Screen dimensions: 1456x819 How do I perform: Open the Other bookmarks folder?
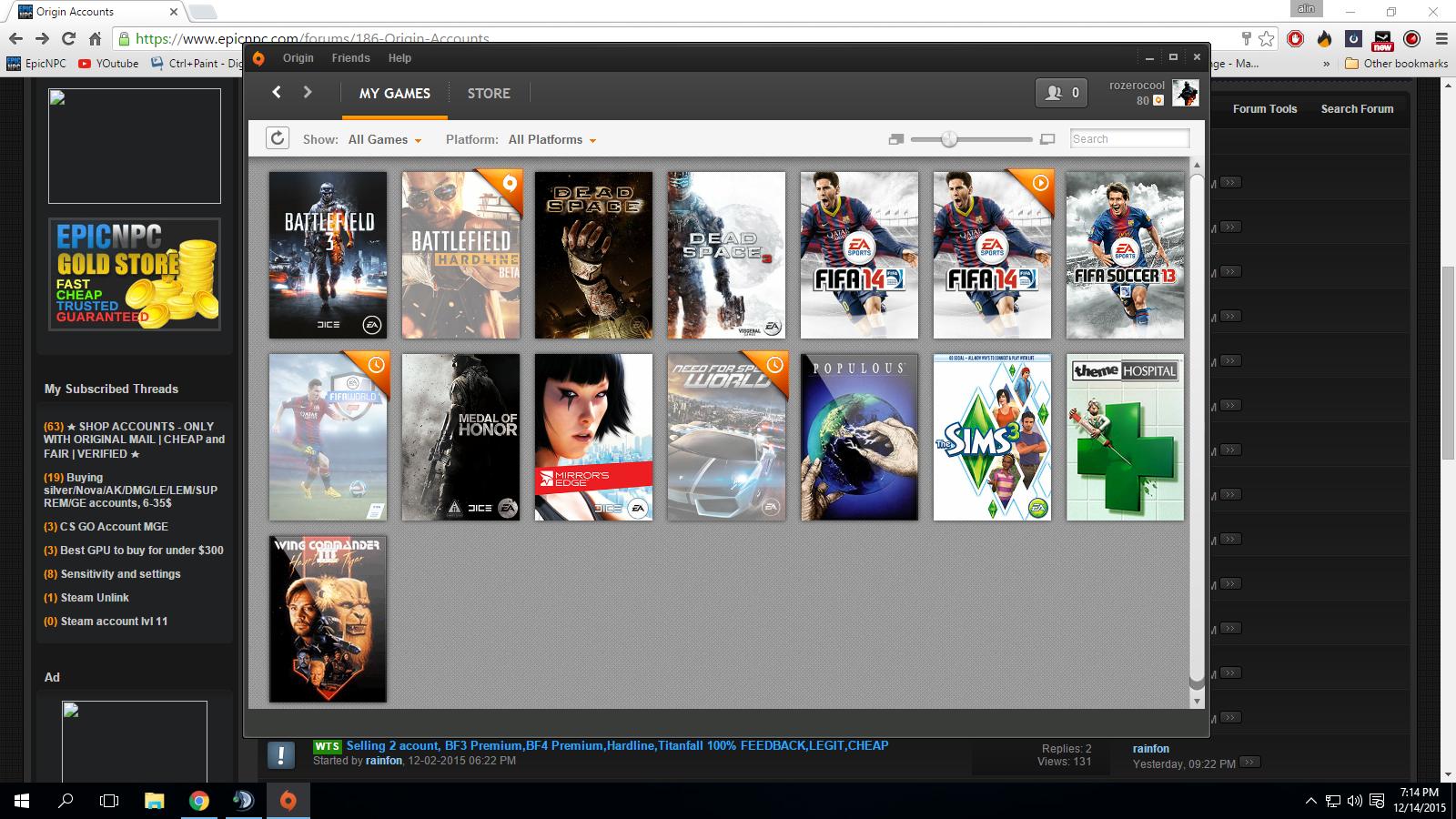coord(1396,64)
